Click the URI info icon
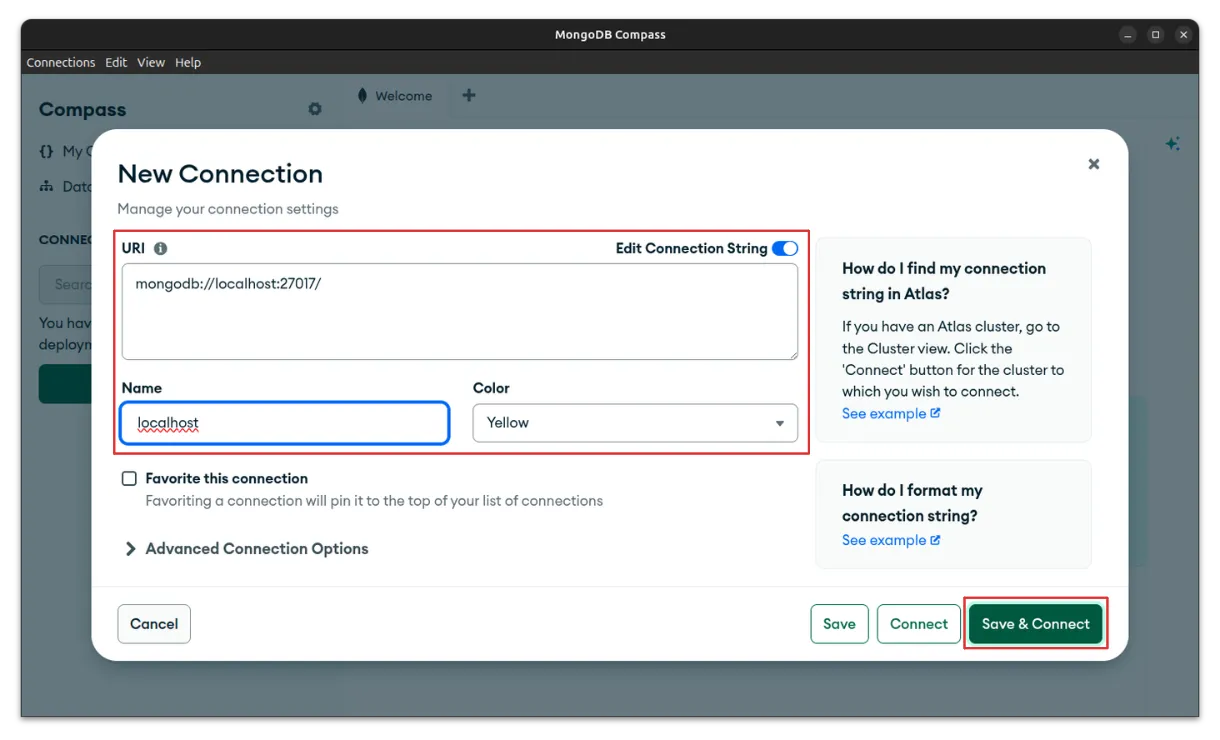 pos(160,248)
